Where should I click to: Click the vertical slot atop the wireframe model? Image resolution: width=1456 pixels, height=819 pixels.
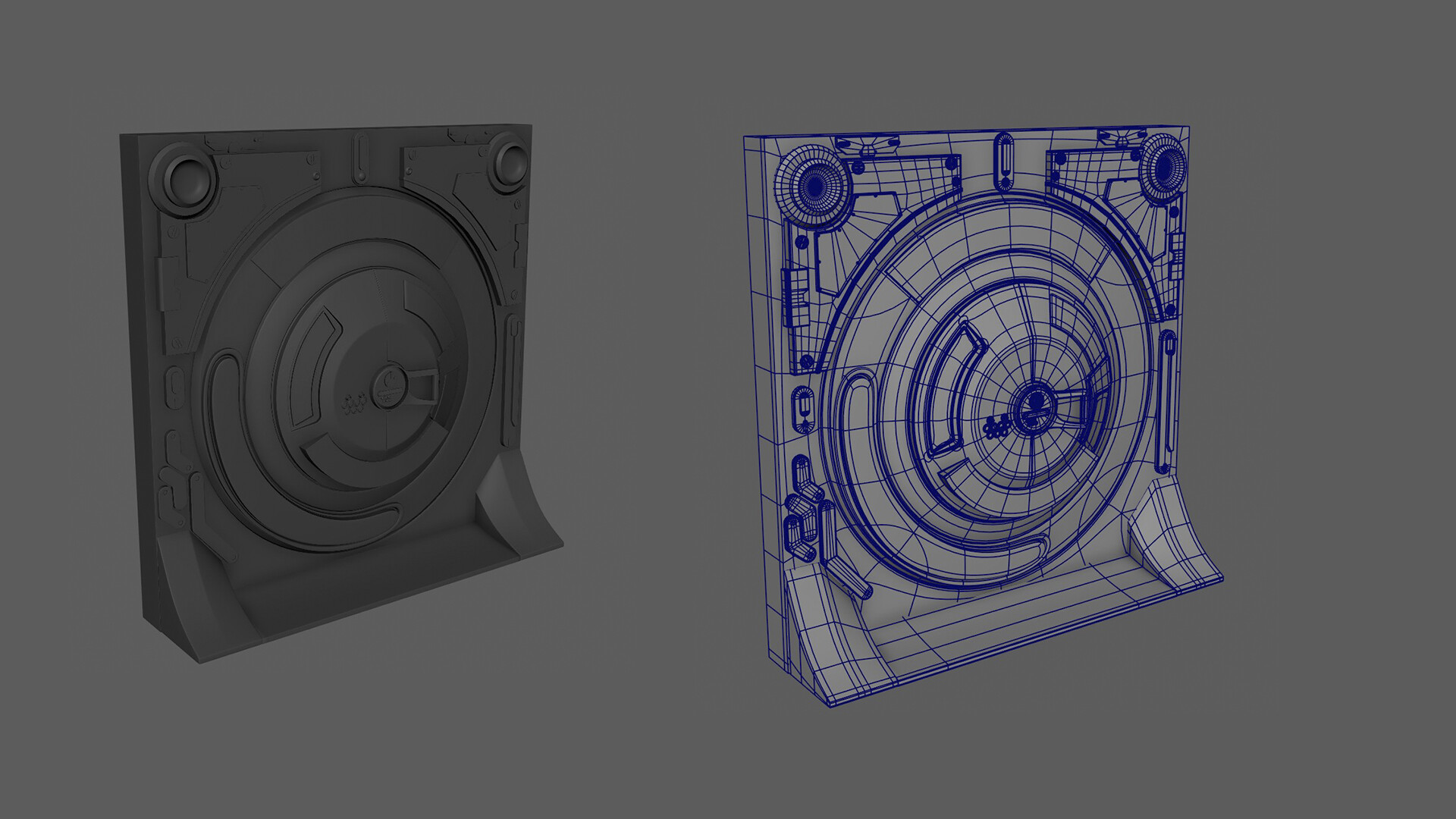[x=1004, y=162]
